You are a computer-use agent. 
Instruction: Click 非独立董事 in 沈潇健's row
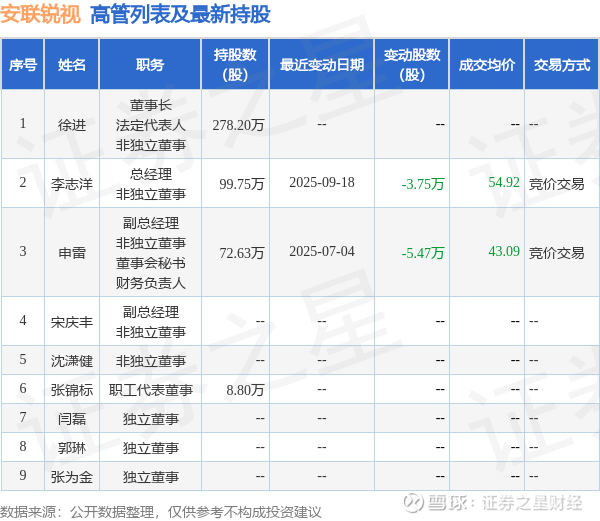[151, 361]
